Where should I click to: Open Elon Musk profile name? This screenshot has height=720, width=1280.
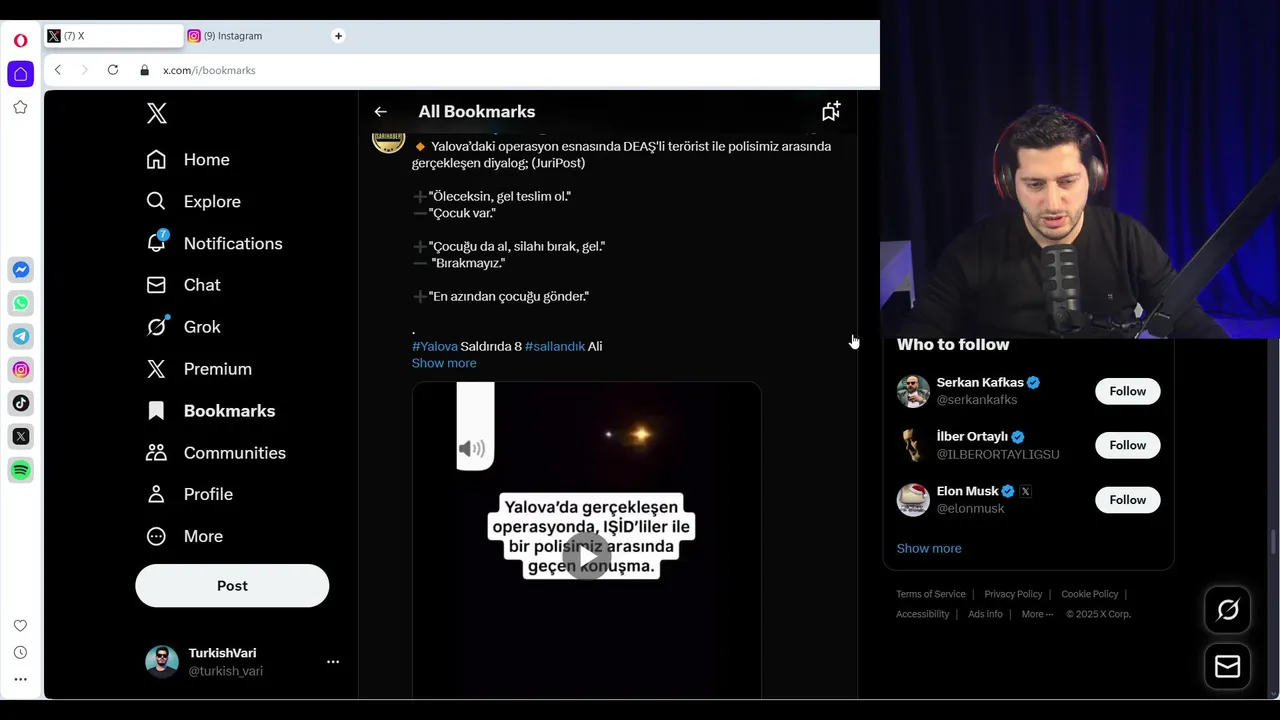tap(967, 491)
